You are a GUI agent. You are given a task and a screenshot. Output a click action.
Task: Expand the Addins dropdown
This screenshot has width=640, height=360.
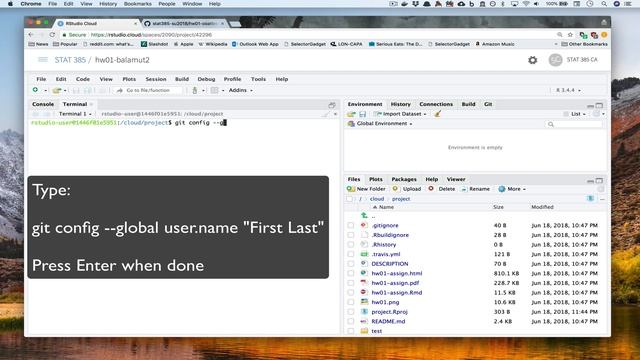[x=241, y=90]
